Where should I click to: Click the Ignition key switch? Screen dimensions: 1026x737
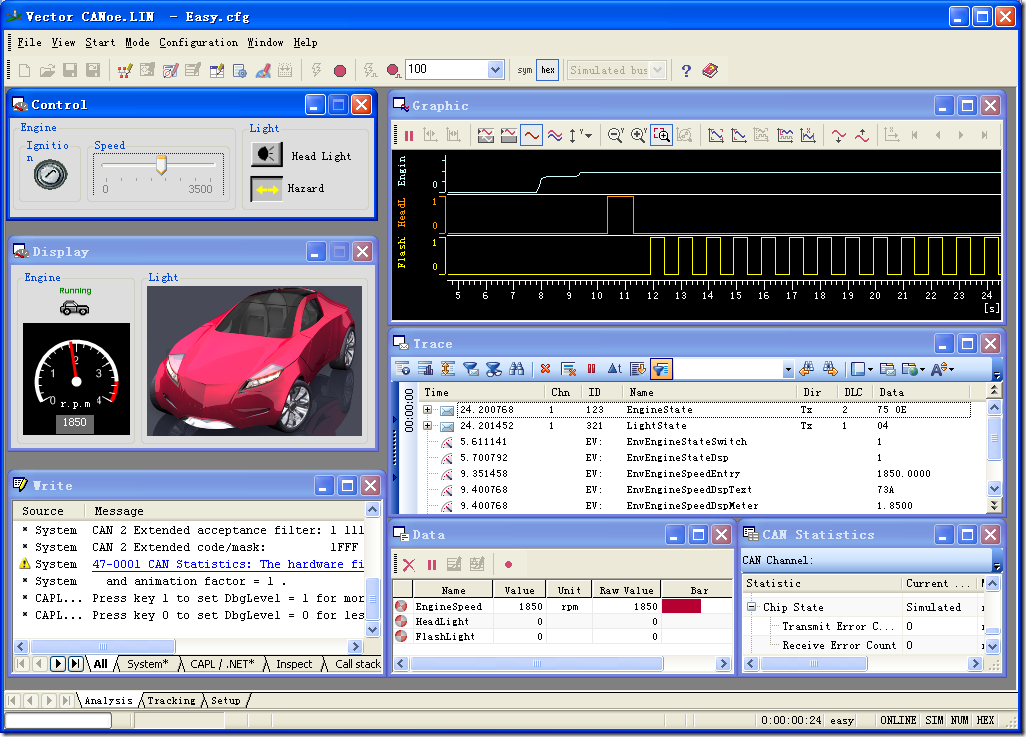pos(50,176)
